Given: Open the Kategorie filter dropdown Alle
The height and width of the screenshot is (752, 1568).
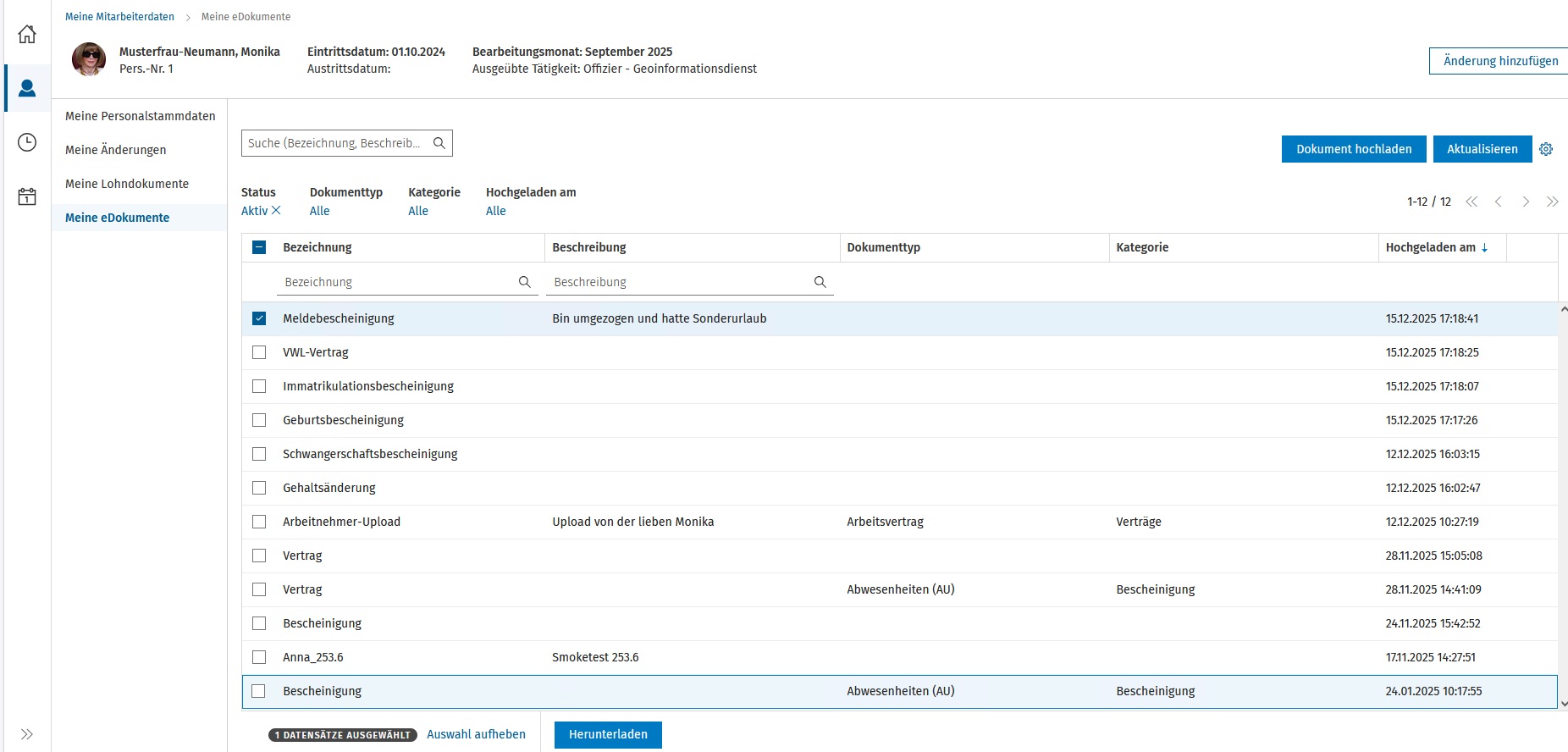Looking at the screenshot, I should [418, 211].
